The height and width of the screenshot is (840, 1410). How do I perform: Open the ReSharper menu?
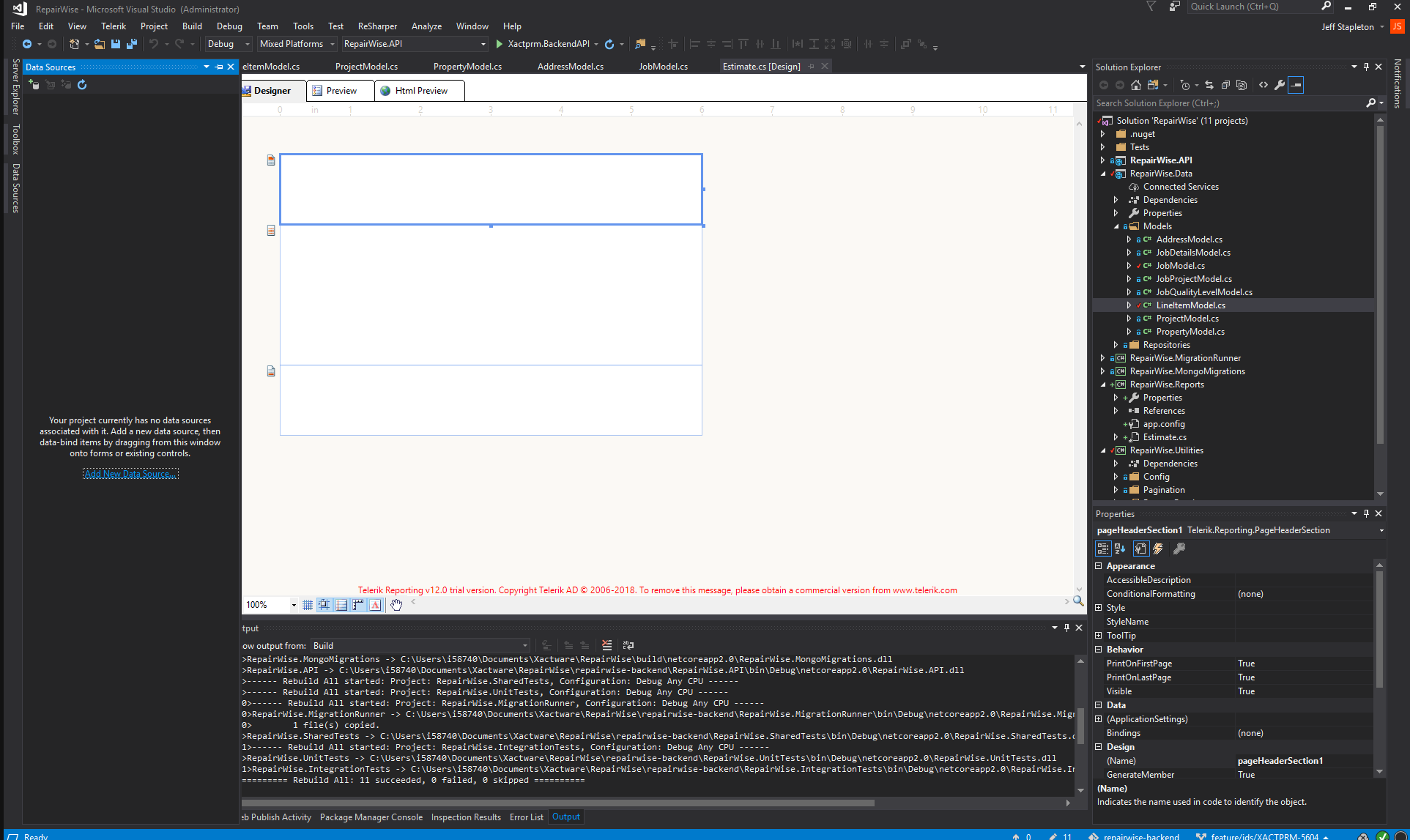click(x=377, y=26)
